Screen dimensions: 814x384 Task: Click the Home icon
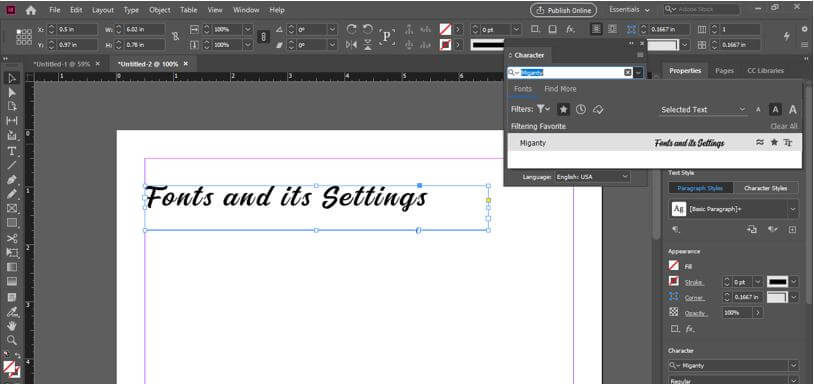tap(31, 10)
